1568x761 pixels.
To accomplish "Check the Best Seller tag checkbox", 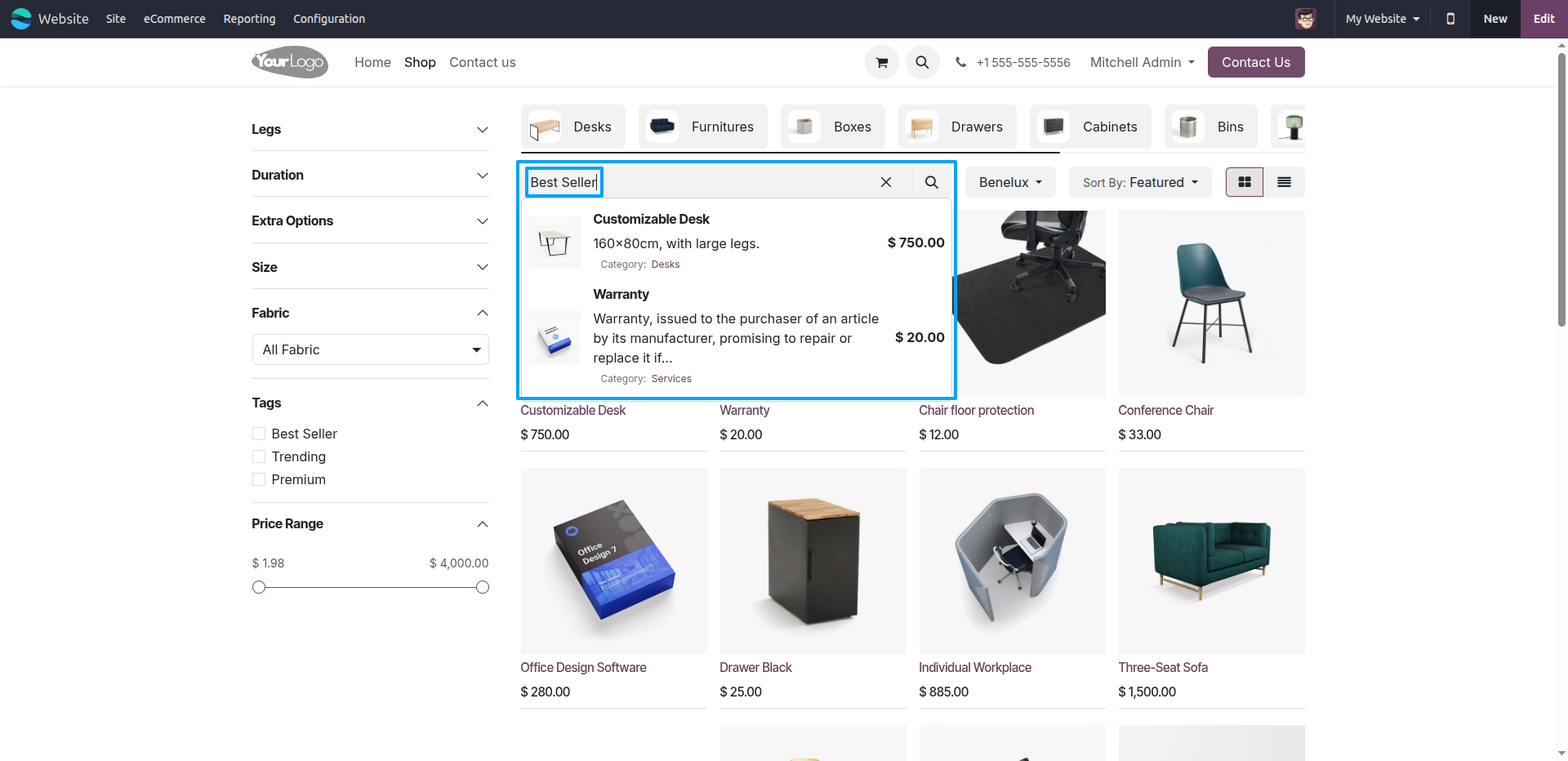I will click(259, 434).
